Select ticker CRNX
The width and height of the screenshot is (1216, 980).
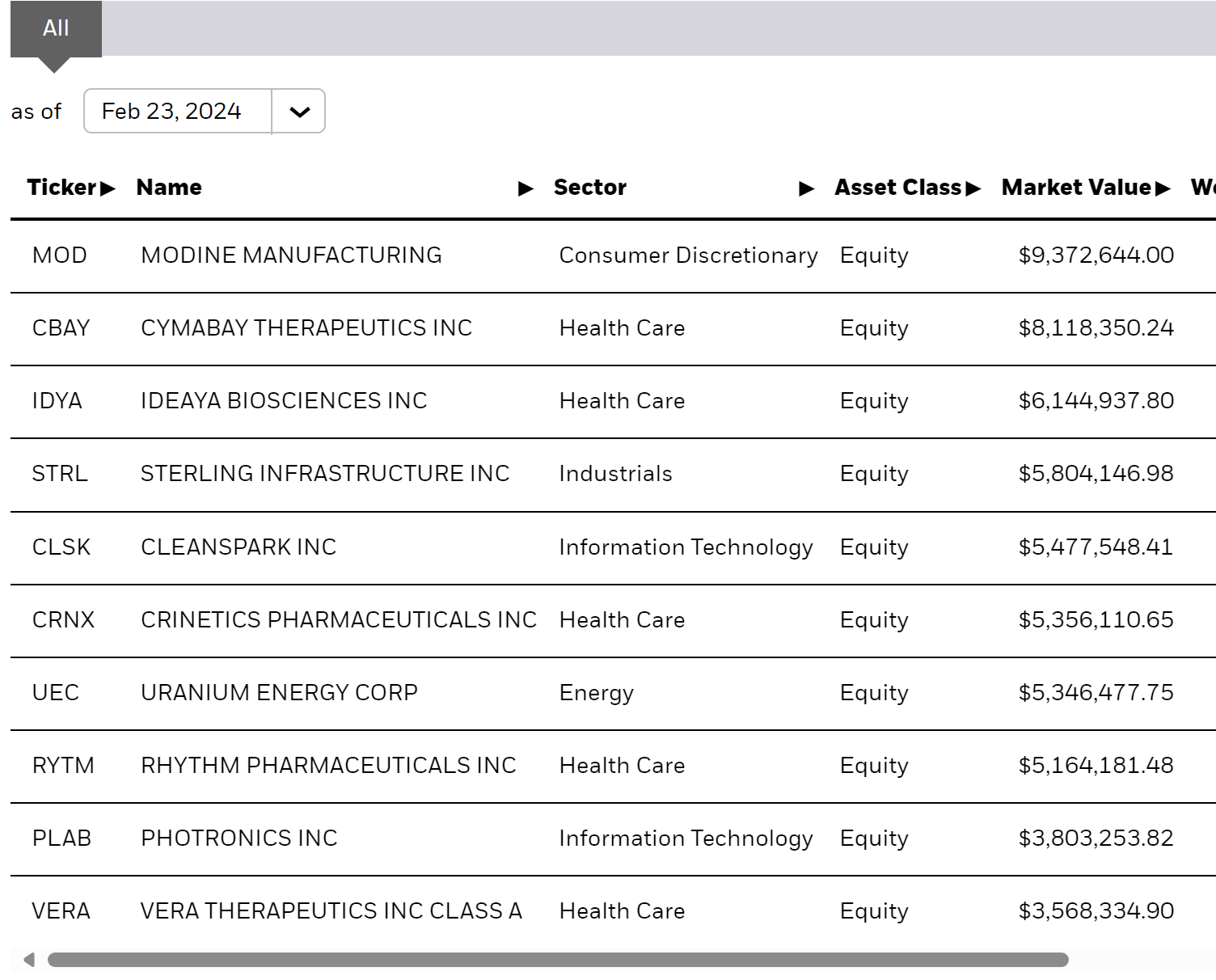click(63, 620)
